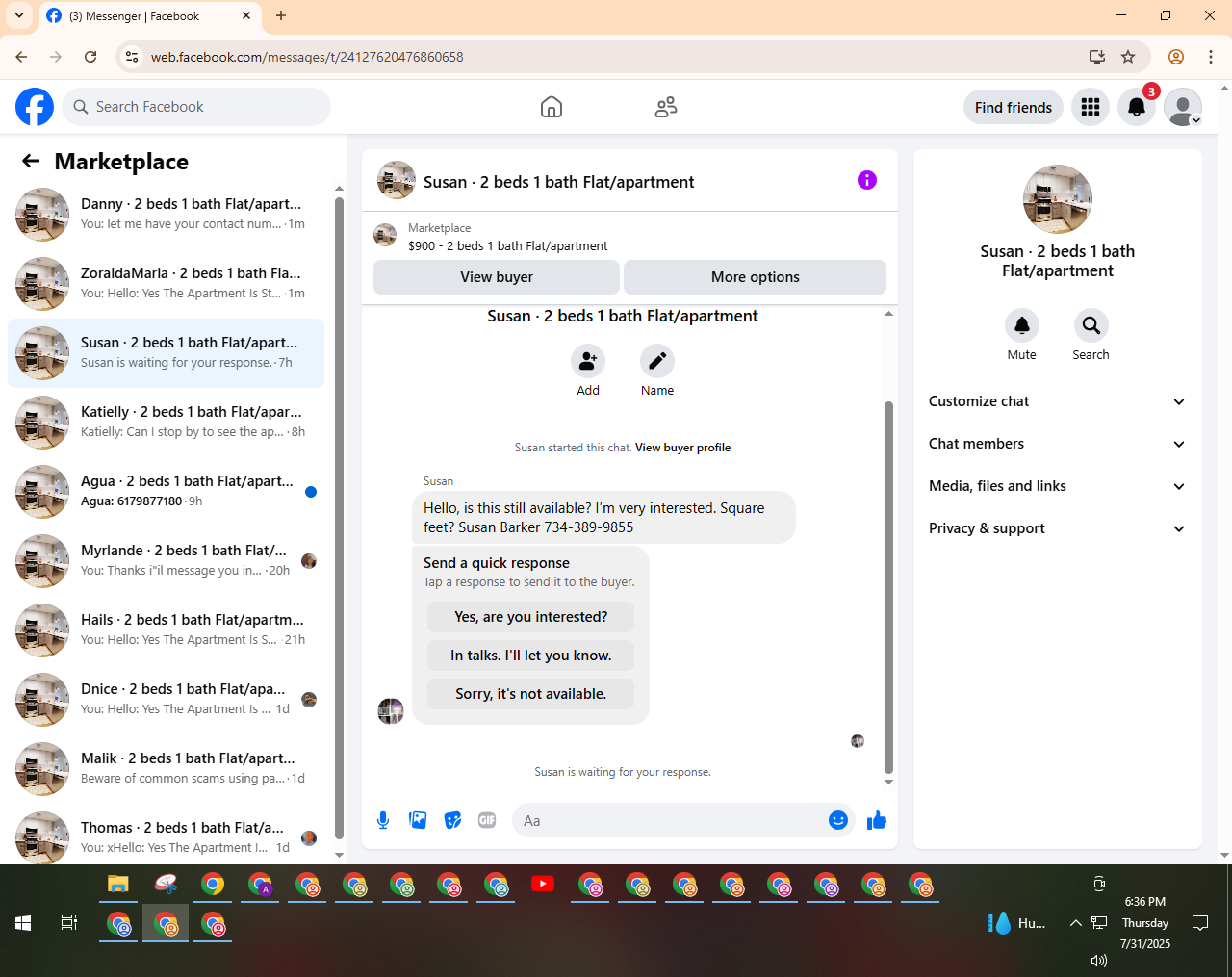
Task: Click the More options button
Action: (756, 277)
